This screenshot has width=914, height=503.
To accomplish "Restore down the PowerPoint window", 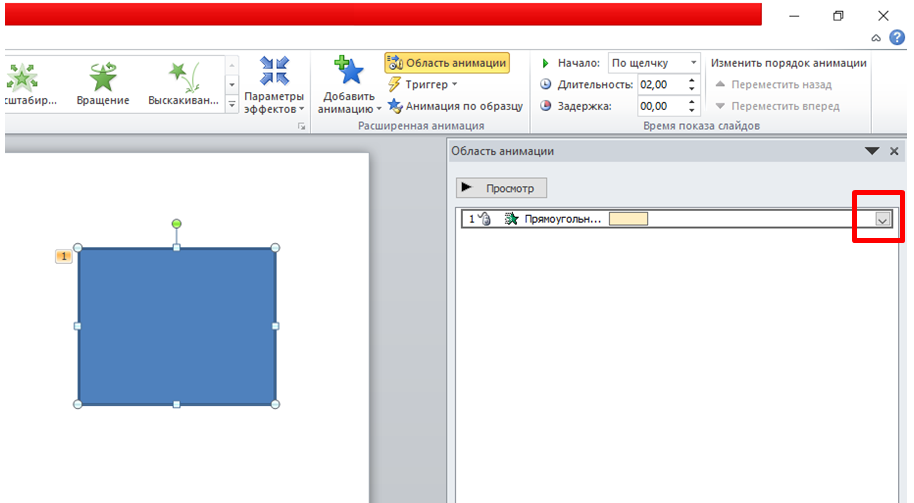I will click(x=838, y=16).
